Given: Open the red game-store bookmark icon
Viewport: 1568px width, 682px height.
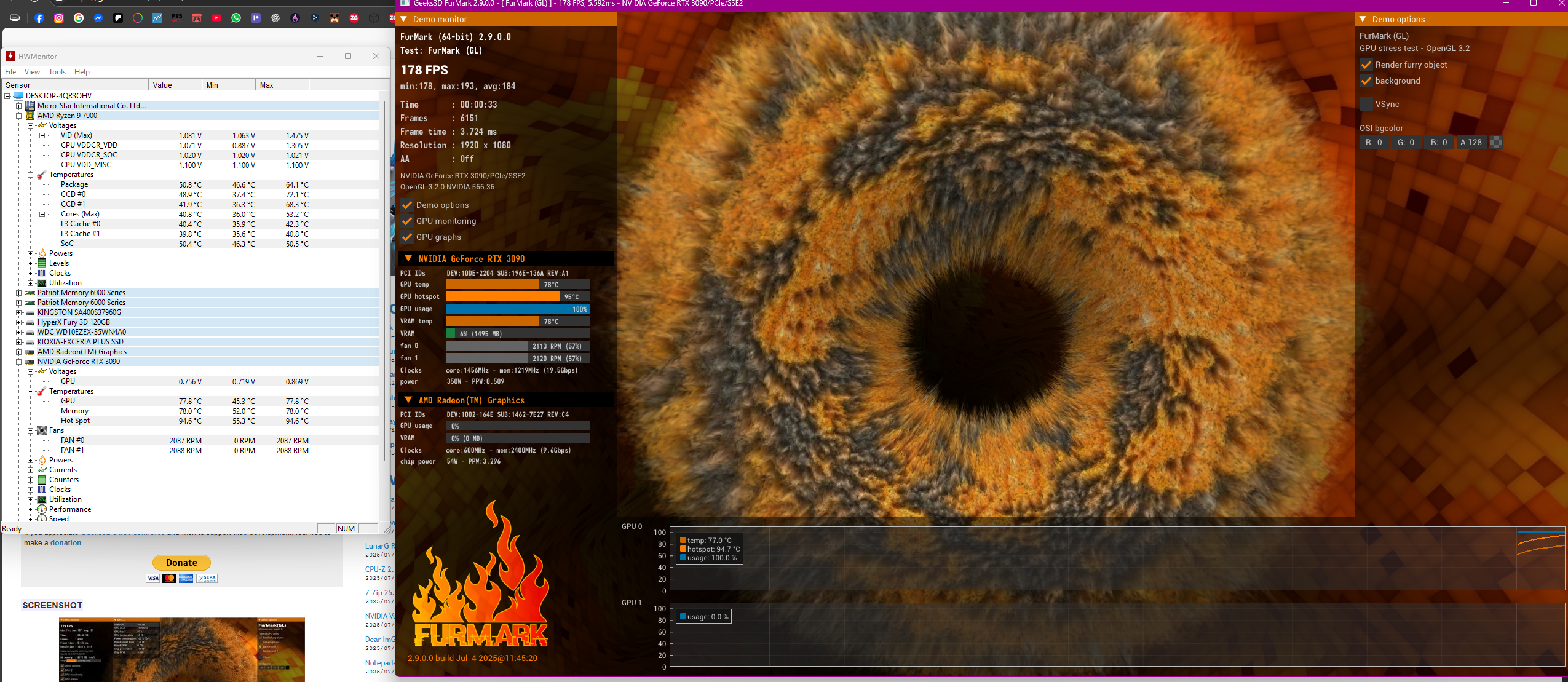Looking at the screenshot, I should [197, 18].
